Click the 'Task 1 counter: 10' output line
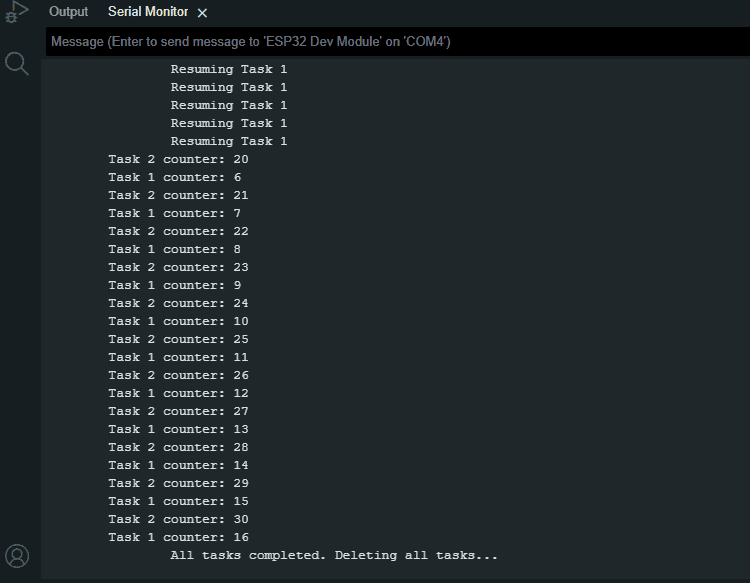This screenshot has width=750, height=583. [178, 321]
